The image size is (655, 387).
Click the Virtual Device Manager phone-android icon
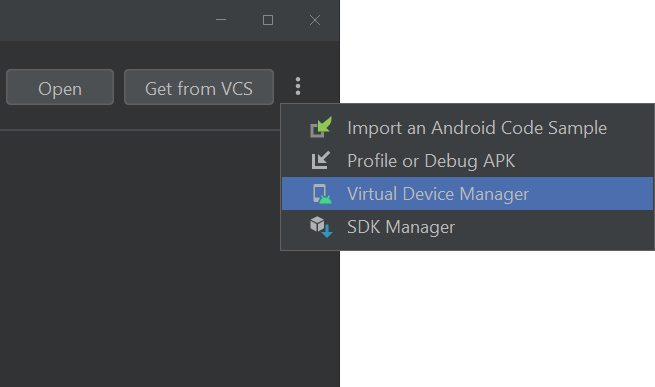click(322, 194)
